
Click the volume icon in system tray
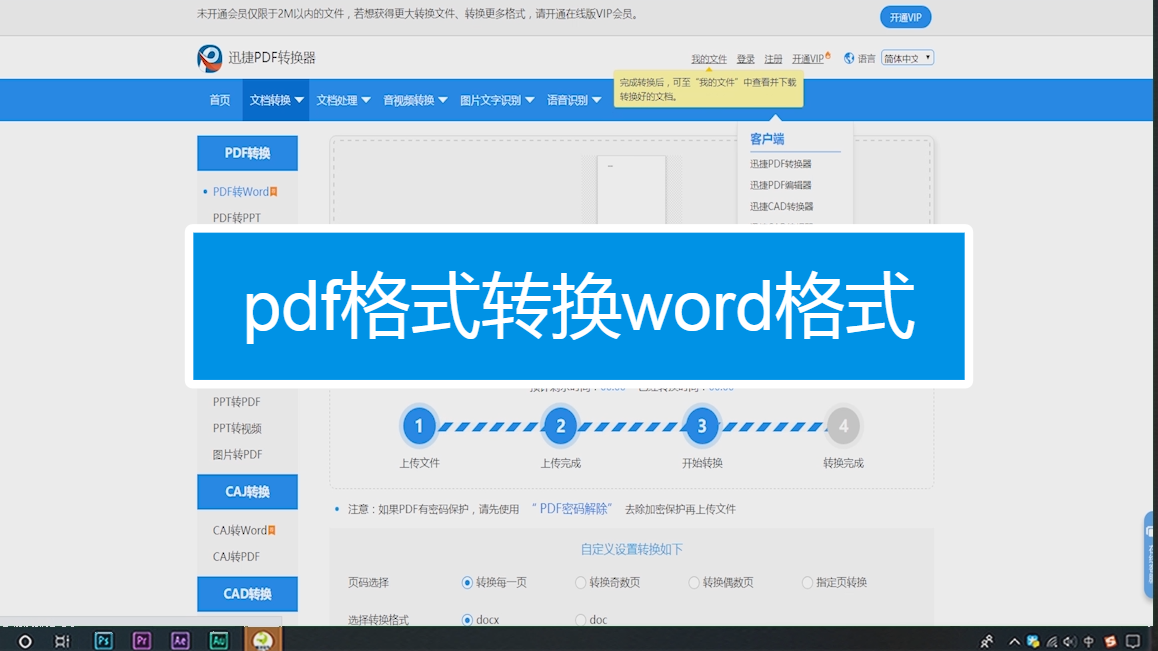(1069, 641)
